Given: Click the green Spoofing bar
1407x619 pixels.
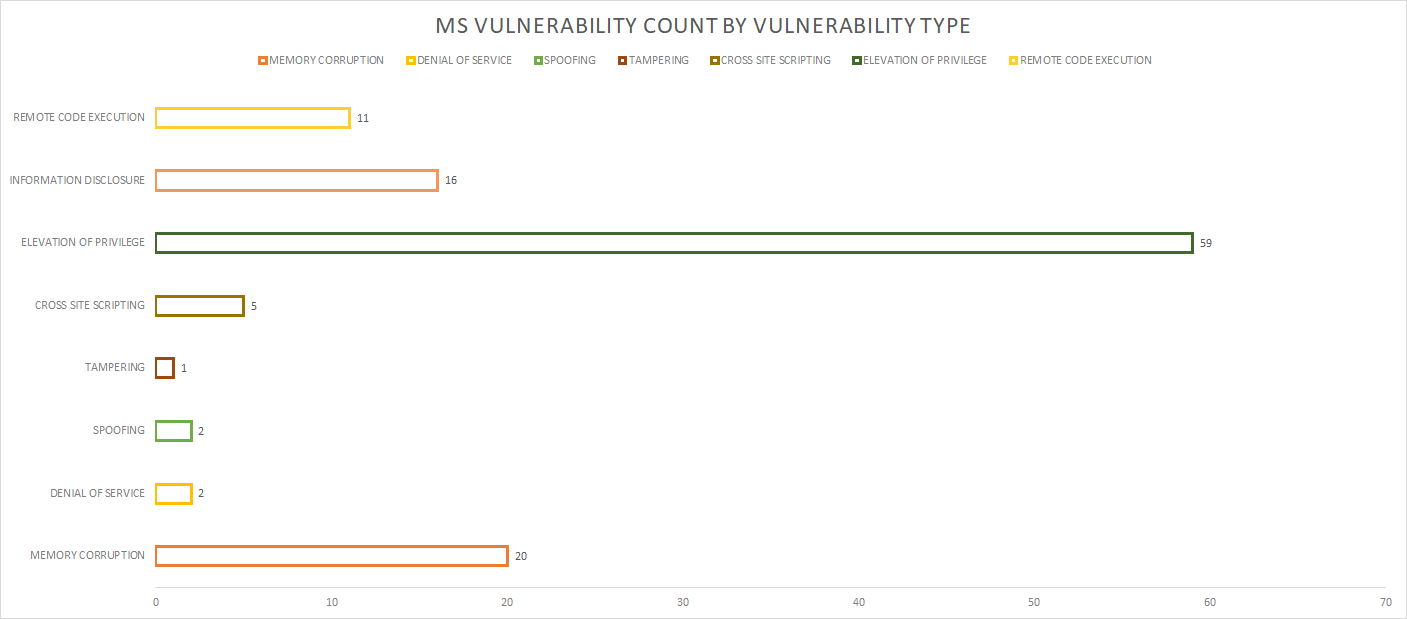Looking at the screenshot, I should click(x=174, y=430).
